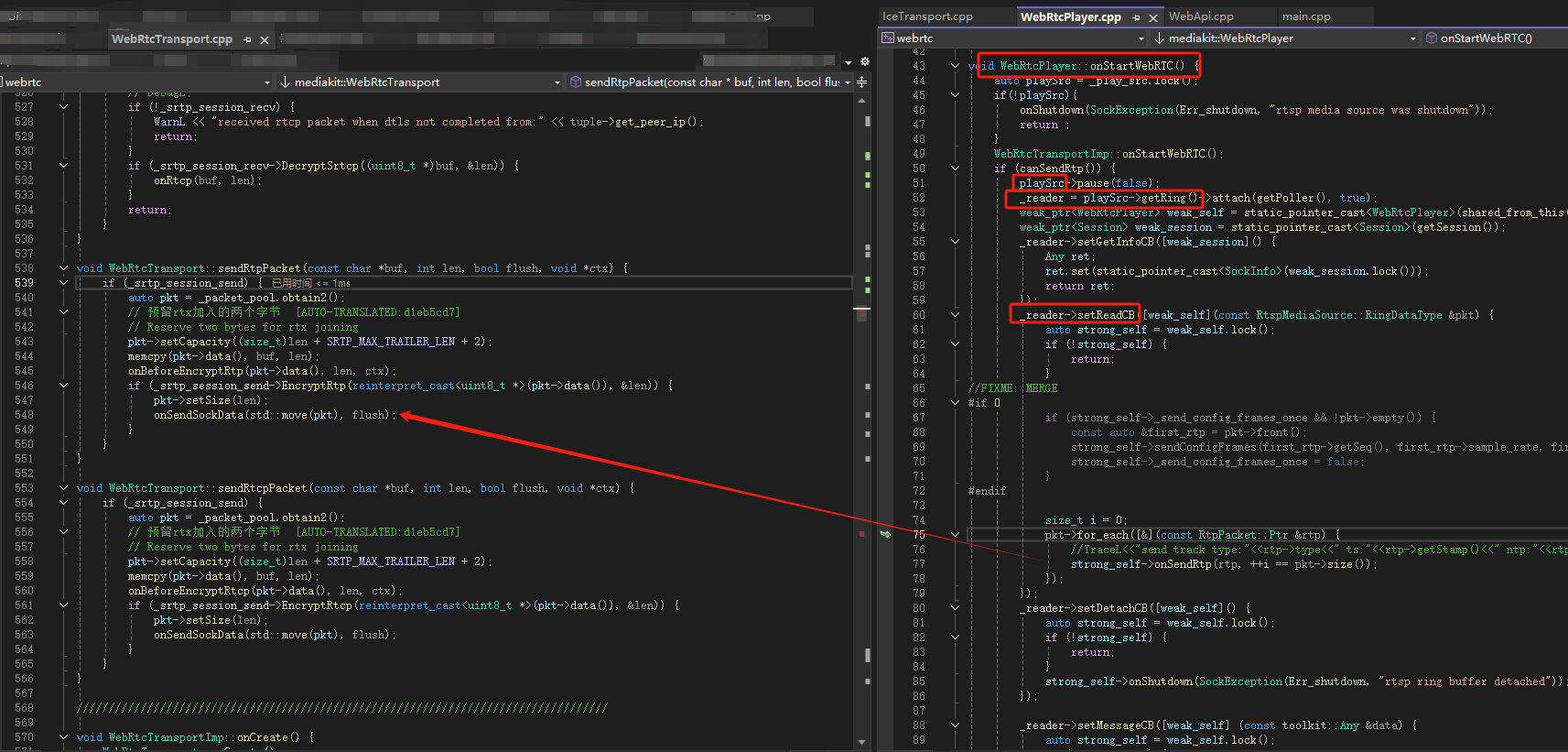Viewport: 1568px width, 752px height.
Task: Close the WebRtcPlayer.cpp tab
Action: (1153, 17)
